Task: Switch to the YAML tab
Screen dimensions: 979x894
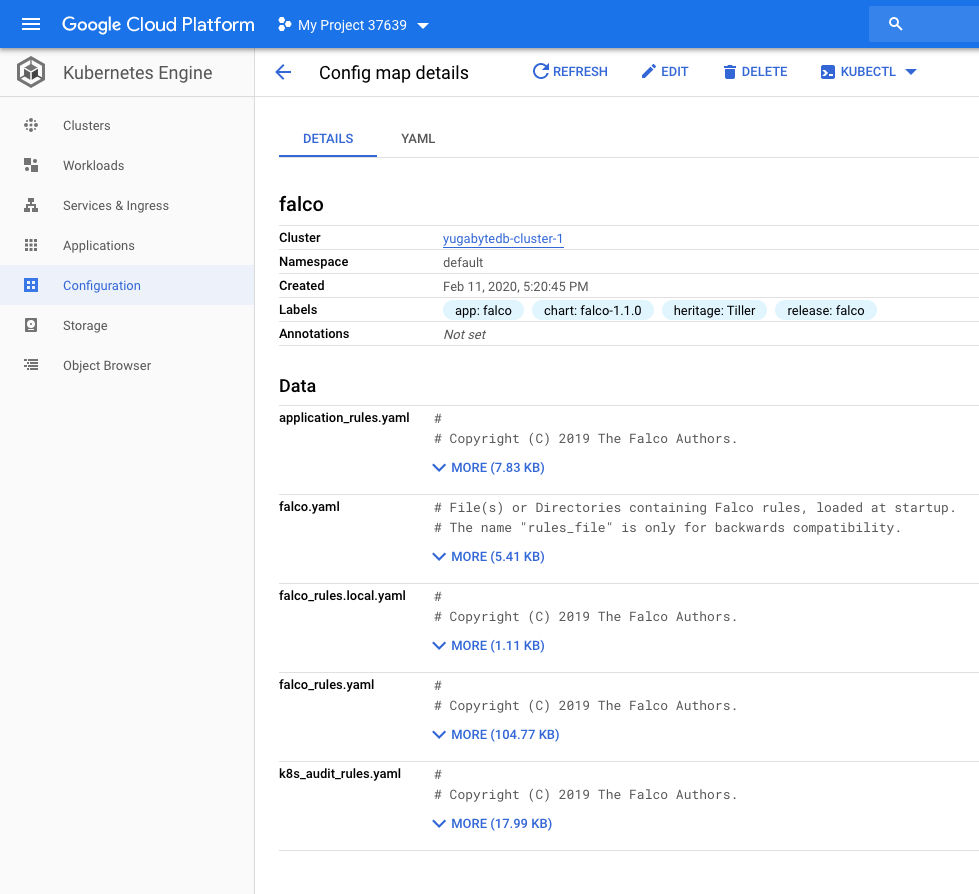Action: point(418,139)
